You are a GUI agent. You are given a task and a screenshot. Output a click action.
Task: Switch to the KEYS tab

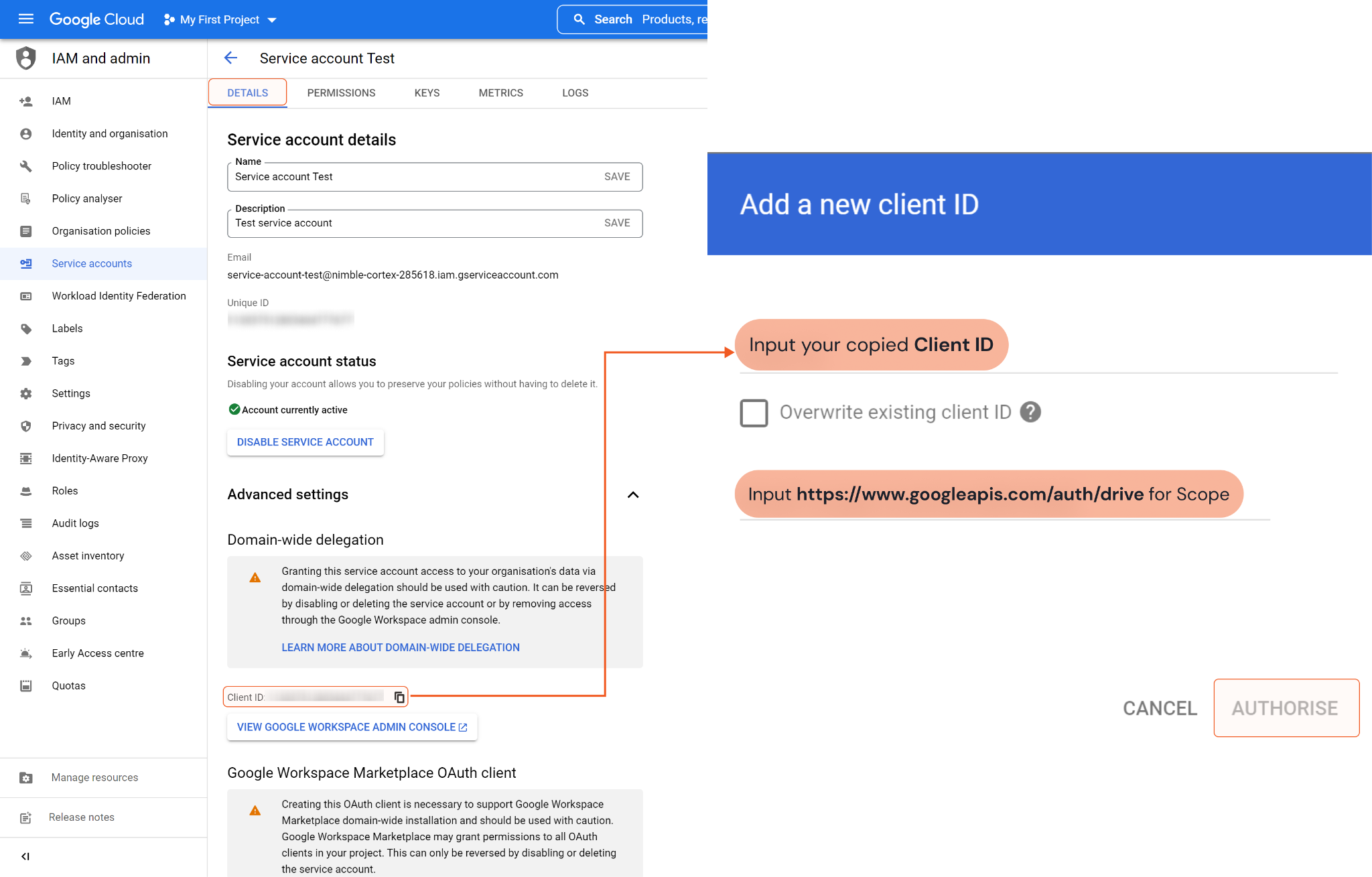click(427, 93)
